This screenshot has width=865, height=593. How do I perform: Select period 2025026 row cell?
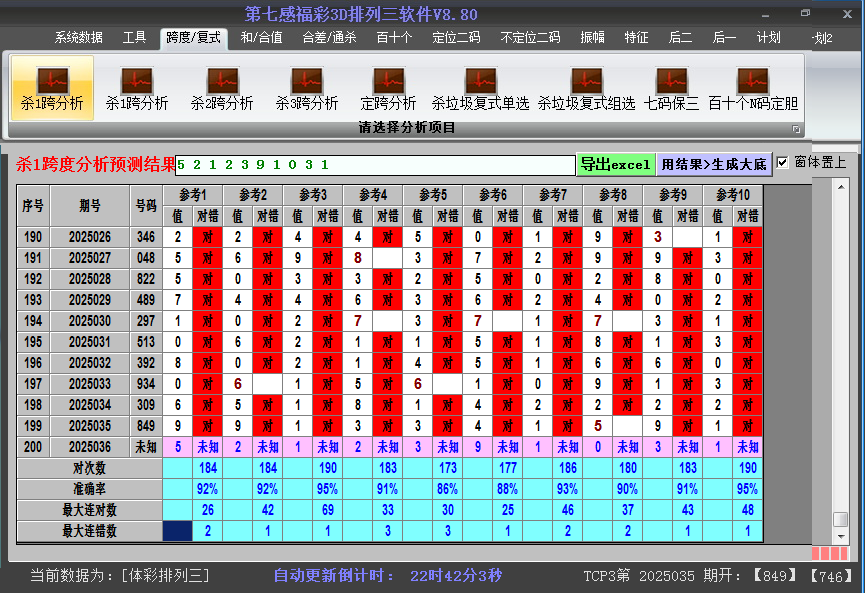click(x=90, y=237)
